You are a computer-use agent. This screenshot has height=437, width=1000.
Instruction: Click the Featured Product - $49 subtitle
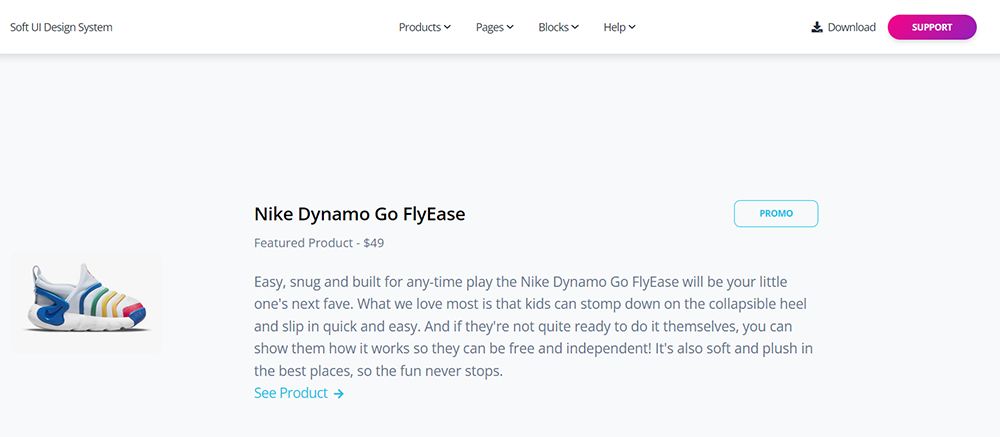[319, 243]
